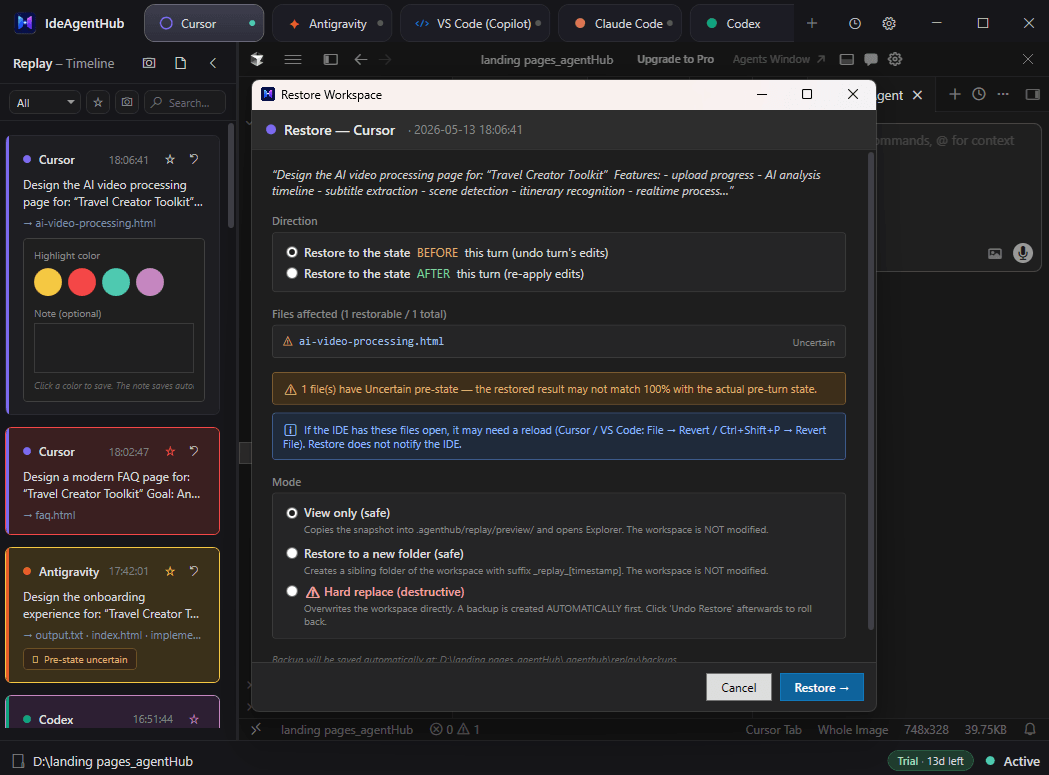This screenshot has width=1049, height=775.
Task: Pick the red highlight color
Action: tap(82, 282)
